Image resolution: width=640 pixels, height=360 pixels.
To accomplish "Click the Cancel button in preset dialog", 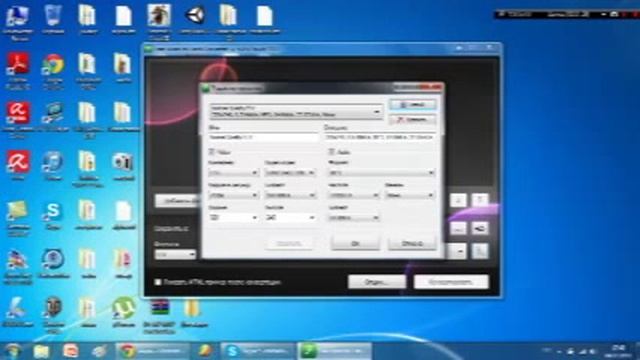I will (x=412, y=243).
